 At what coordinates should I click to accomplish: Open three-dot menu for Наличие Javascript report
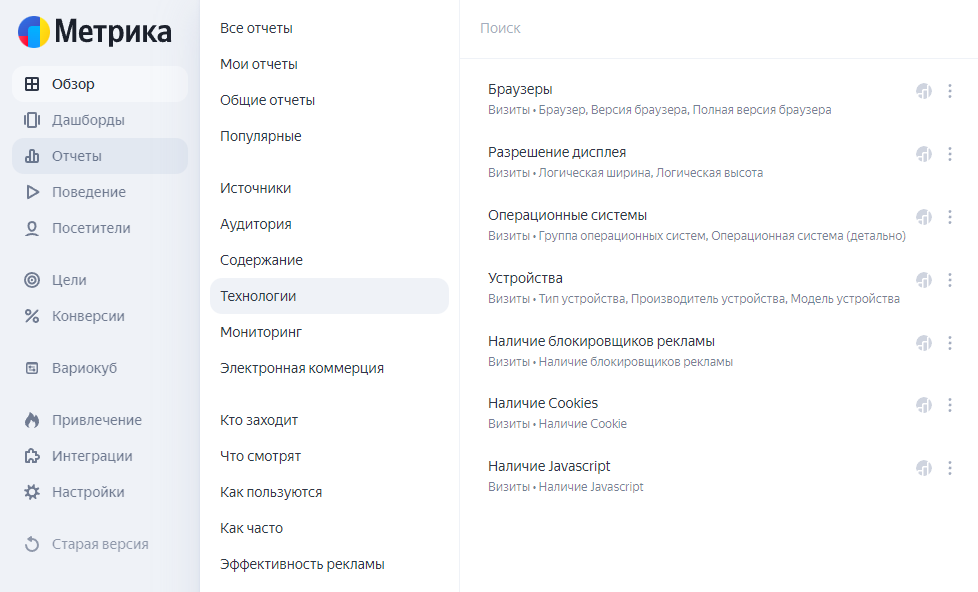pos(950,468)
